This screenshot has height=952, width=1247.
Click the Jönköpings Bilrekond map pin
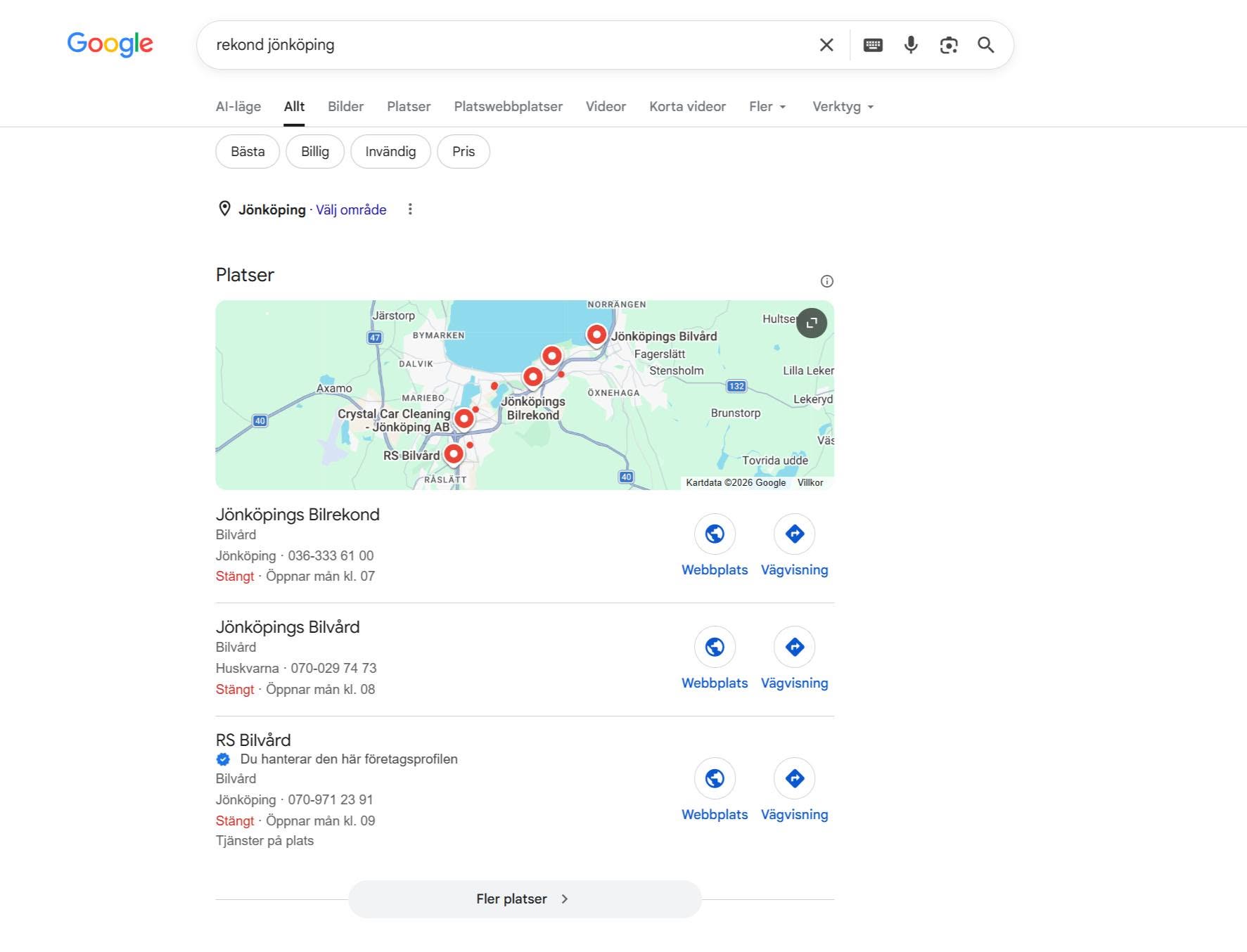point(533,378)
